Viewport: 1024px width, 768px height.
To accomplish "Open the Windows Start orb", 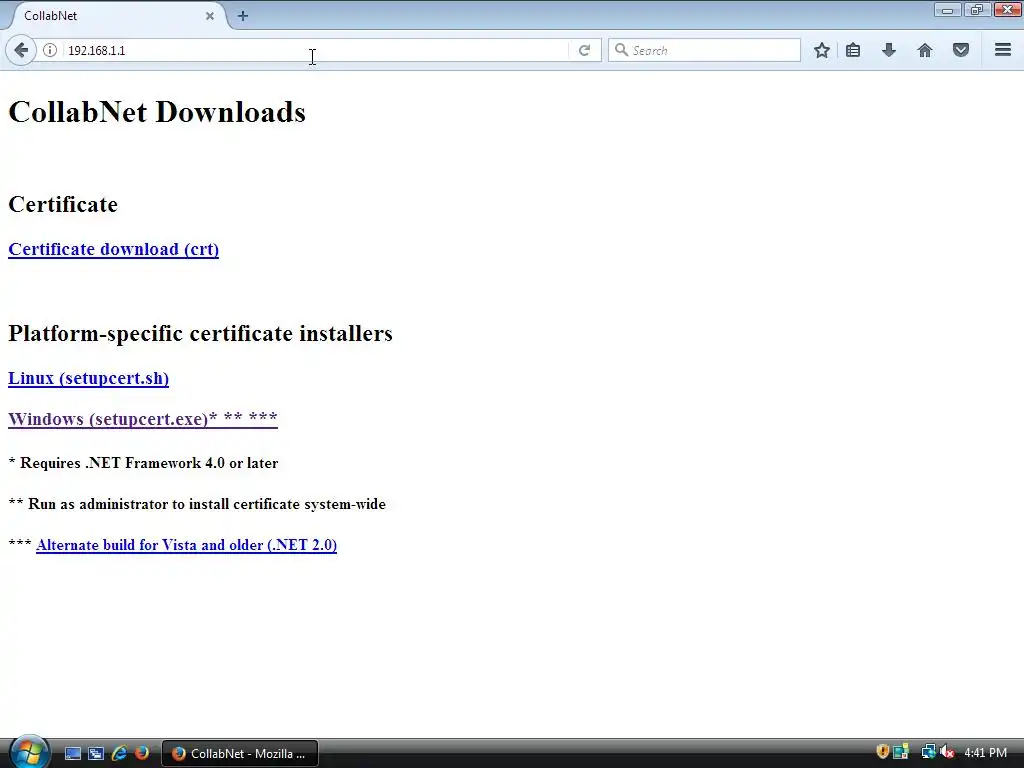I will click(x=29, y=752).
